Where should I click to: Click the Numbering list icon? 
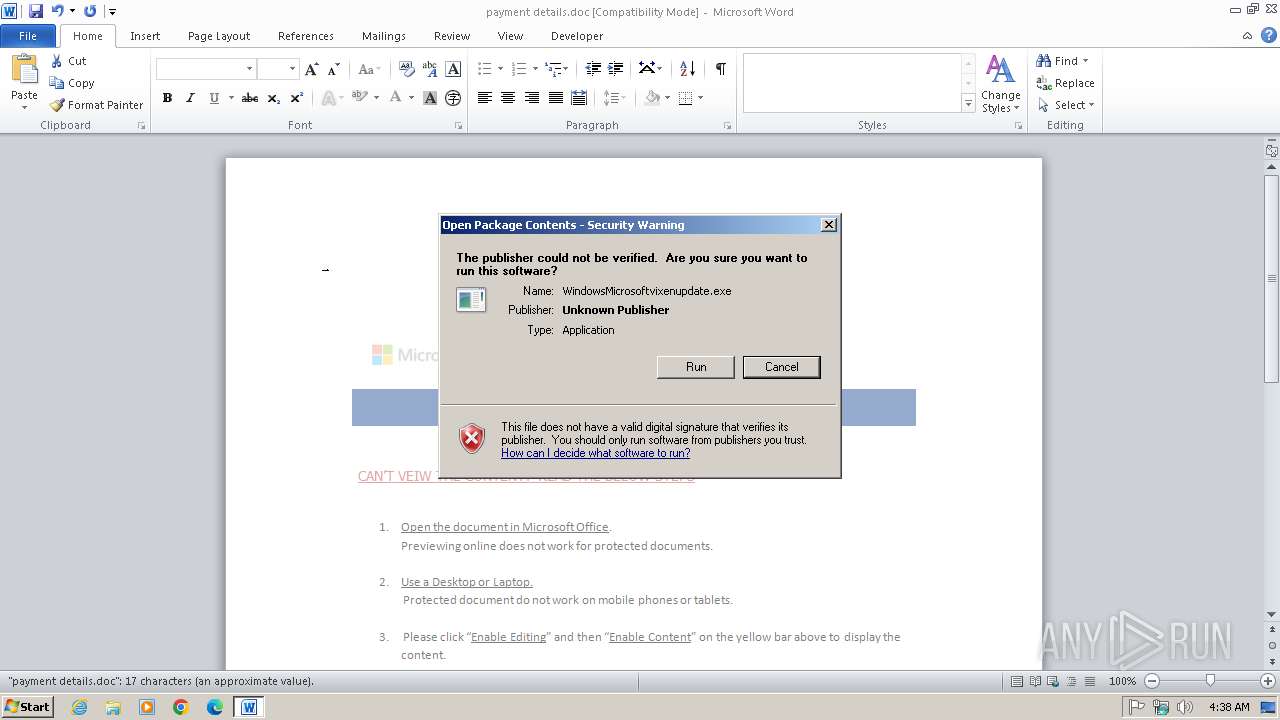tap(519, 69)
